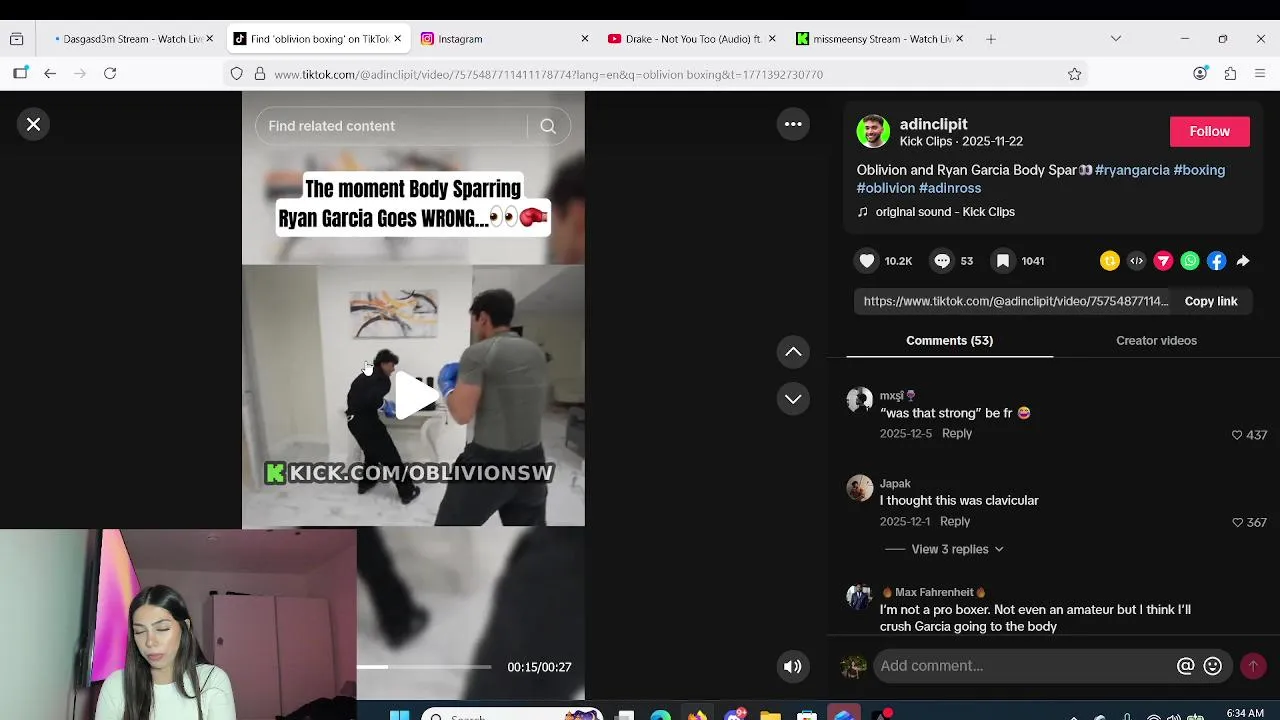
Task: Click the search magnifier in Find related content
Action: (548, 126)
